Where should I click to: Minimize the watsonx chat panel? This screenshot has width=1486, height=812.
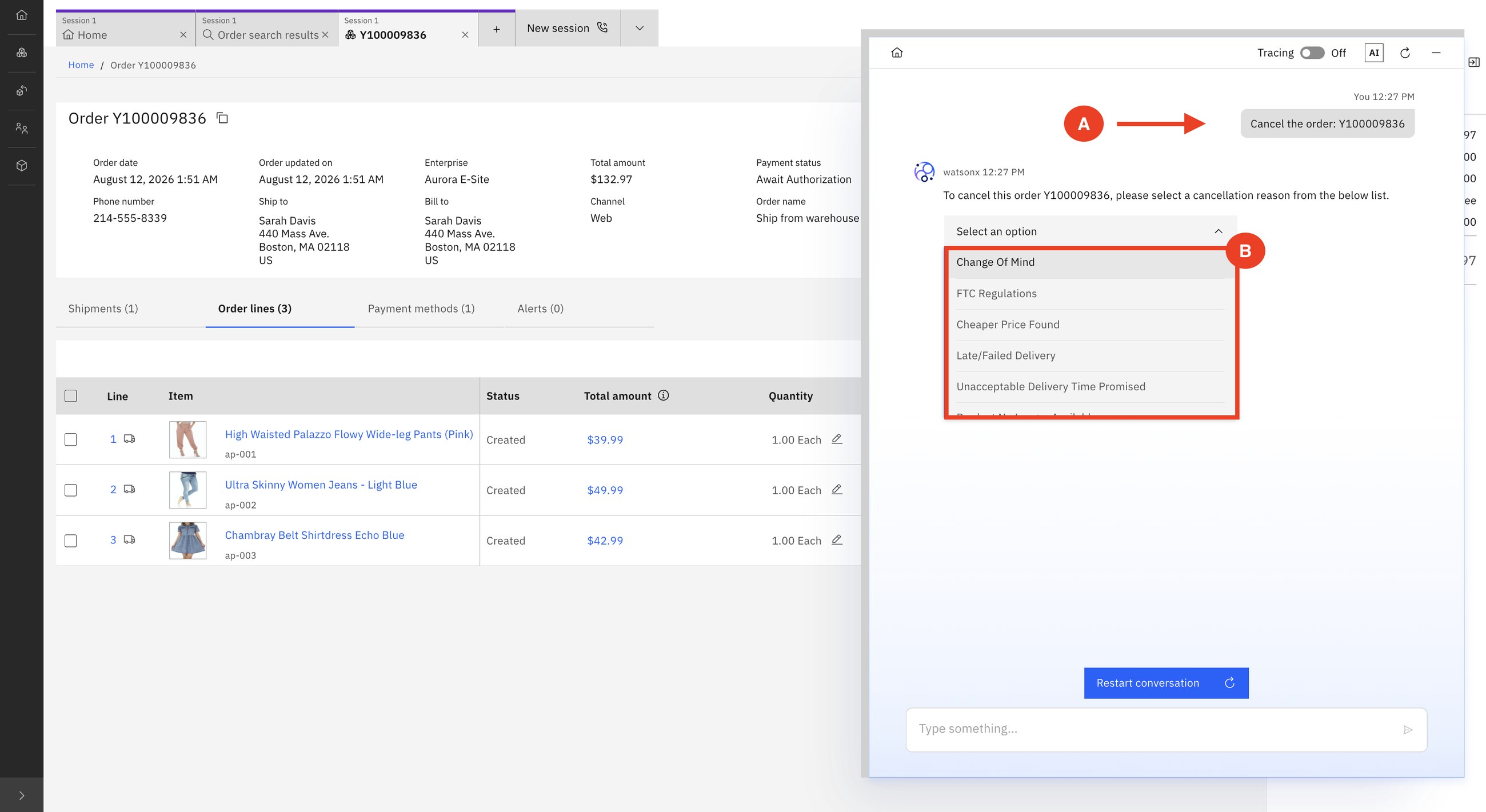coord(1436,53)
